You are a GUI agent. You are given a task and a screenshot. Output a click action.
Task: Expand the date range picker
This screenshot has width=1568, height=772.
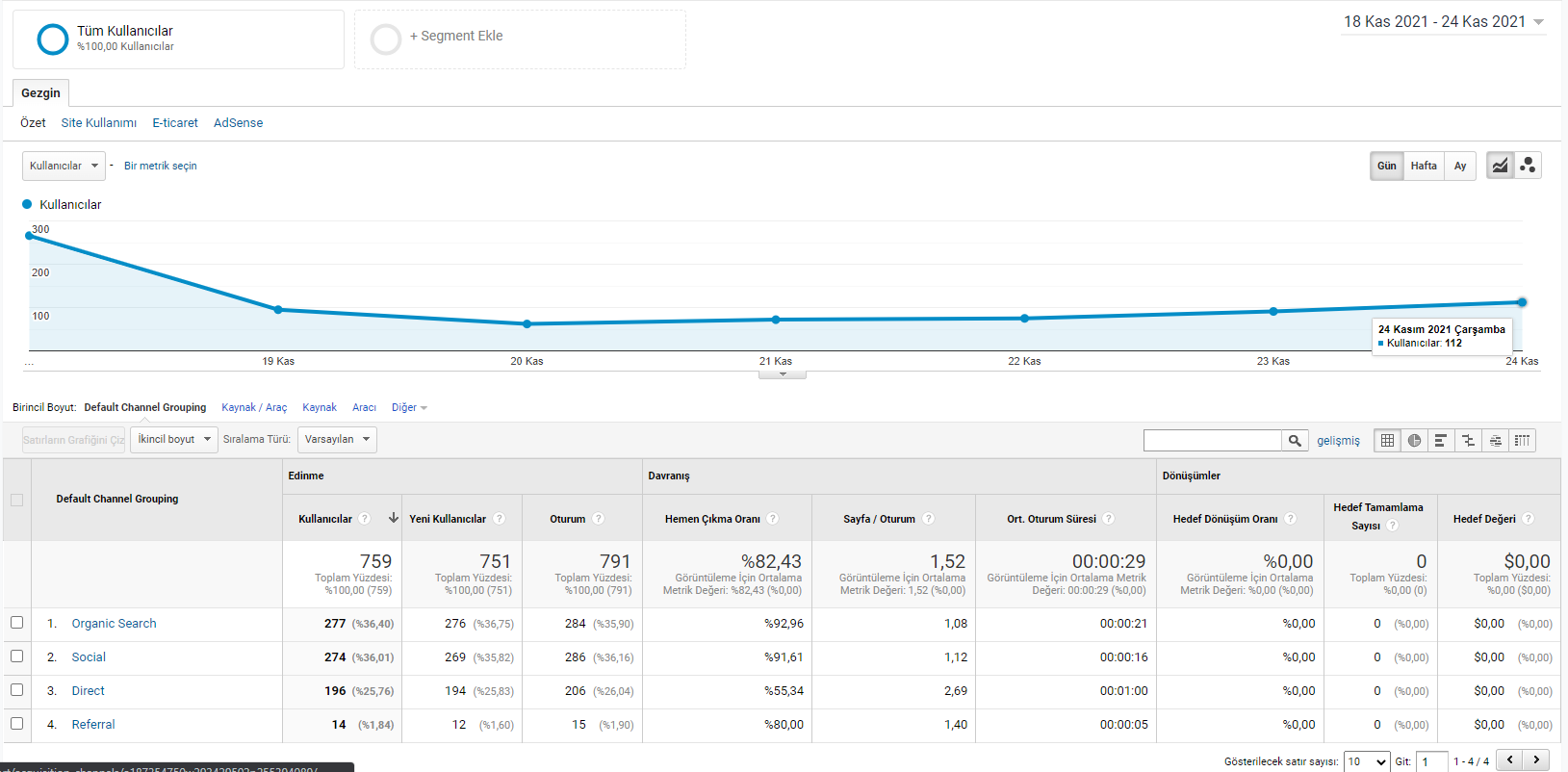[x=1444, y=21]
